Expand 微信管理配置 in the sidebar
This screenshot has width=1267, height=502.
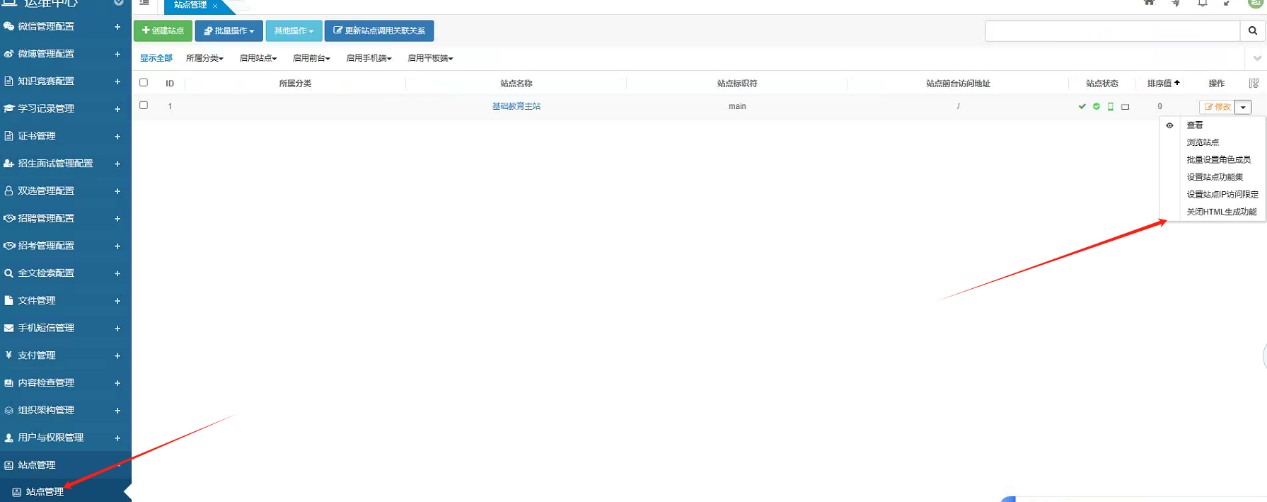point(117,26)
